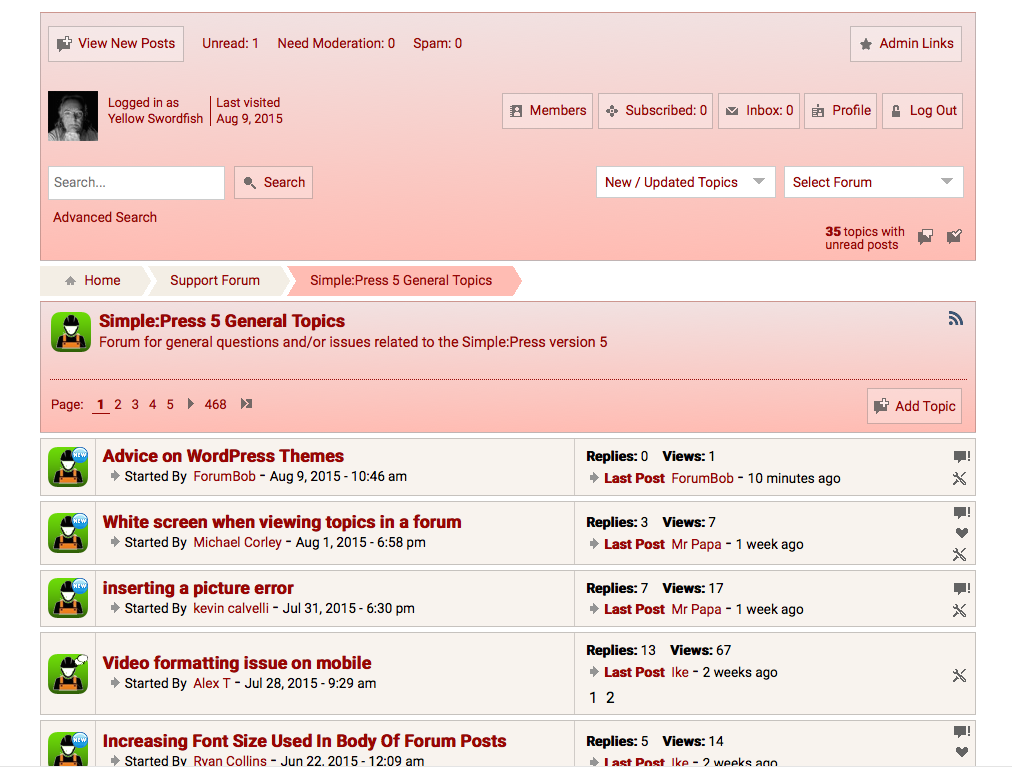This screenshot has width=1012, height=767.
Task: Click Simple:Press 5 General Topics forum logo
Action: (71, 332)
